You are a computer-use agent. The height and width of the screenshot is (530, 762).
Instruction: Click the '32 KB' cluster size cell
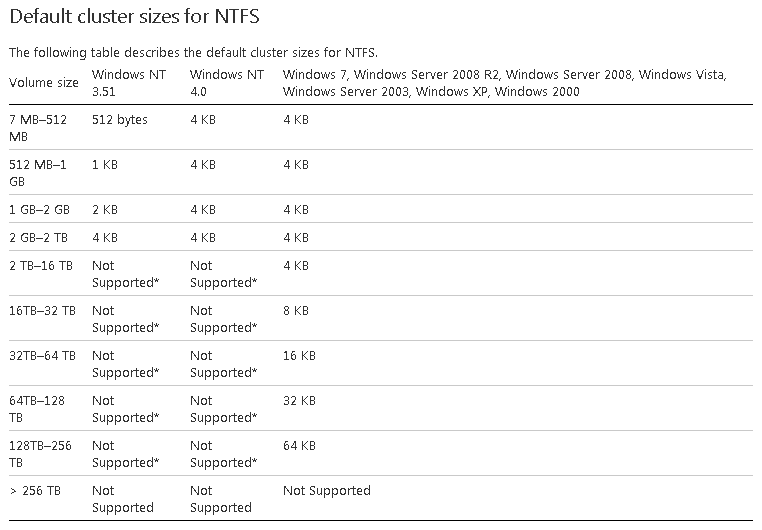tap(299, 401)
